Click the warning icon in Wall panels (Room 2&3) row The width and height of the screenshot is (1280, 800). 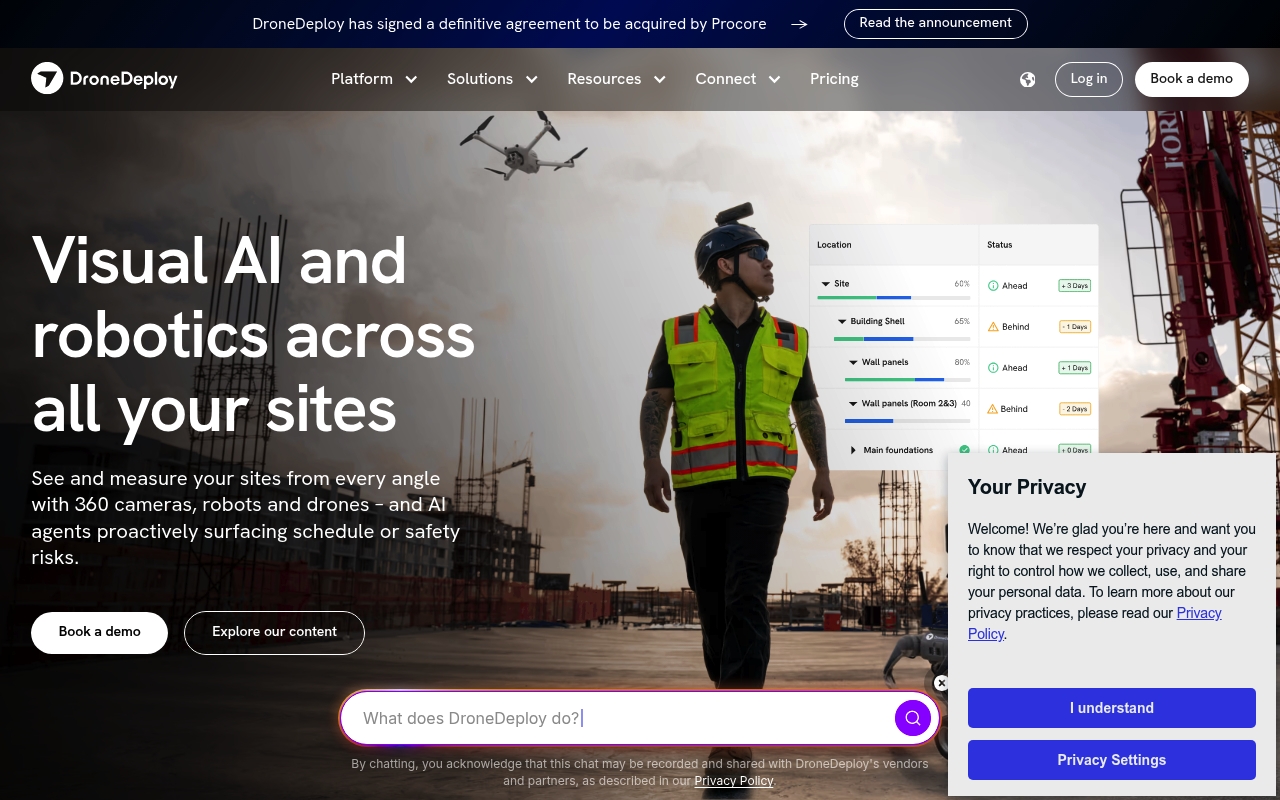pyautogui.click(x=993, y=408)
